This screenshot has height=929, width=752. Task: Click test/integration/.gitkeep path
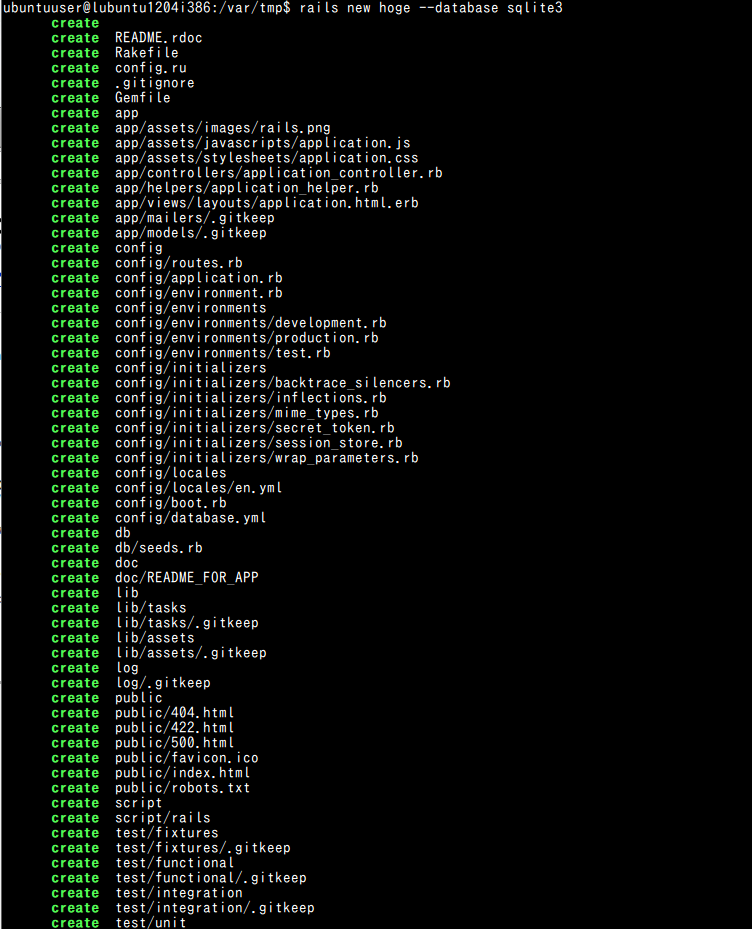tap(215, 908)
